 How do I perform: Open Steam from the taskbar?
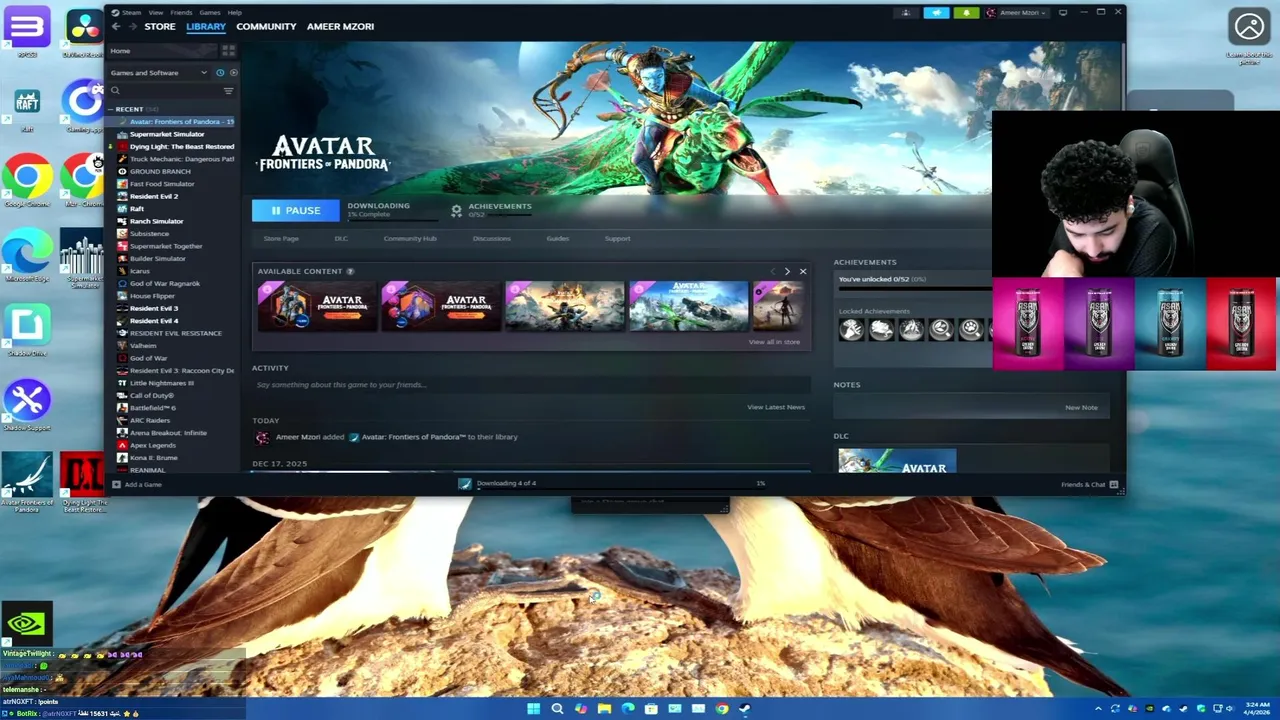[x=745, y=708]
